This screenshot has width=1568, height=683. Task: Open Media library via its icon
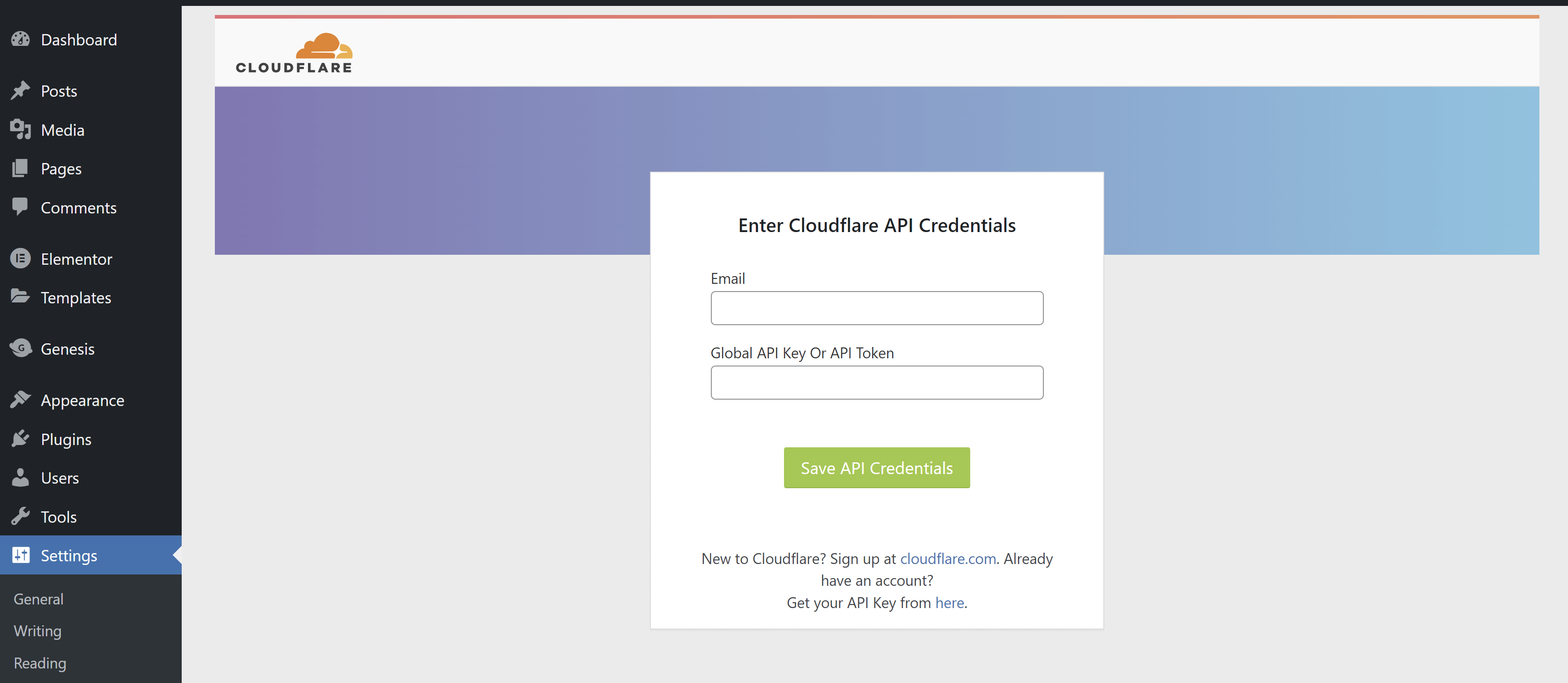20,129
